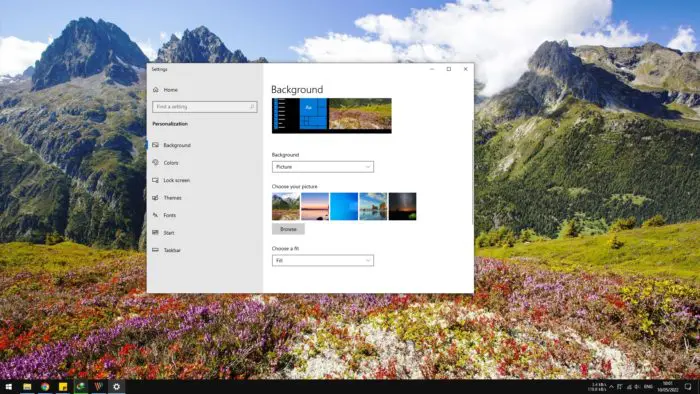Click the Browse button
The image size is (700, 394).
pyautogui.click(x=288, y=229)
